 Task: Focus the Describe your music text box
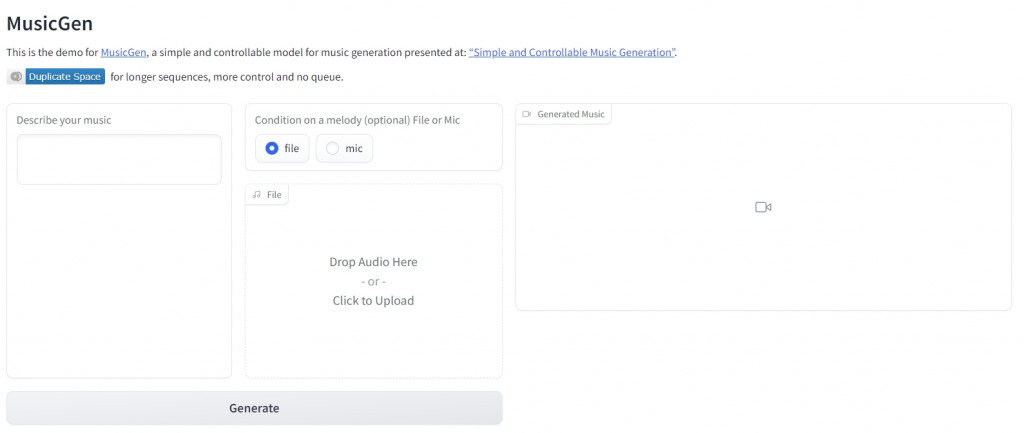(x=119, y=160)
